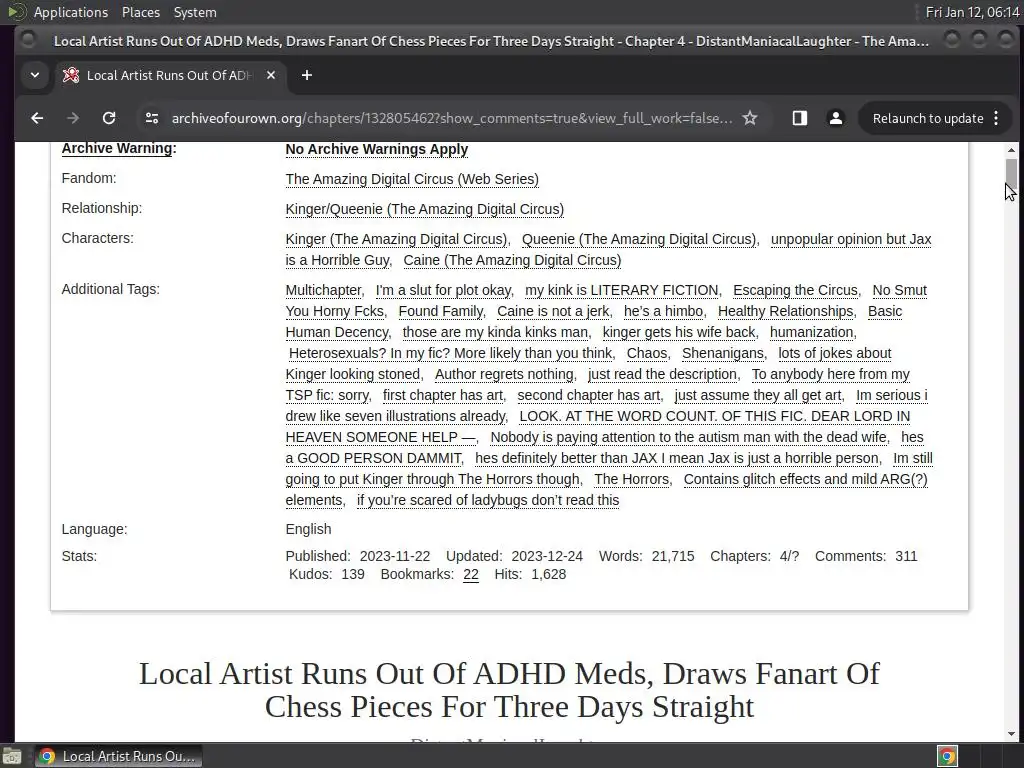This screenshot has height=768, width=1024.
Task: Click he's a himbo tag
Action: pos(663,311)
